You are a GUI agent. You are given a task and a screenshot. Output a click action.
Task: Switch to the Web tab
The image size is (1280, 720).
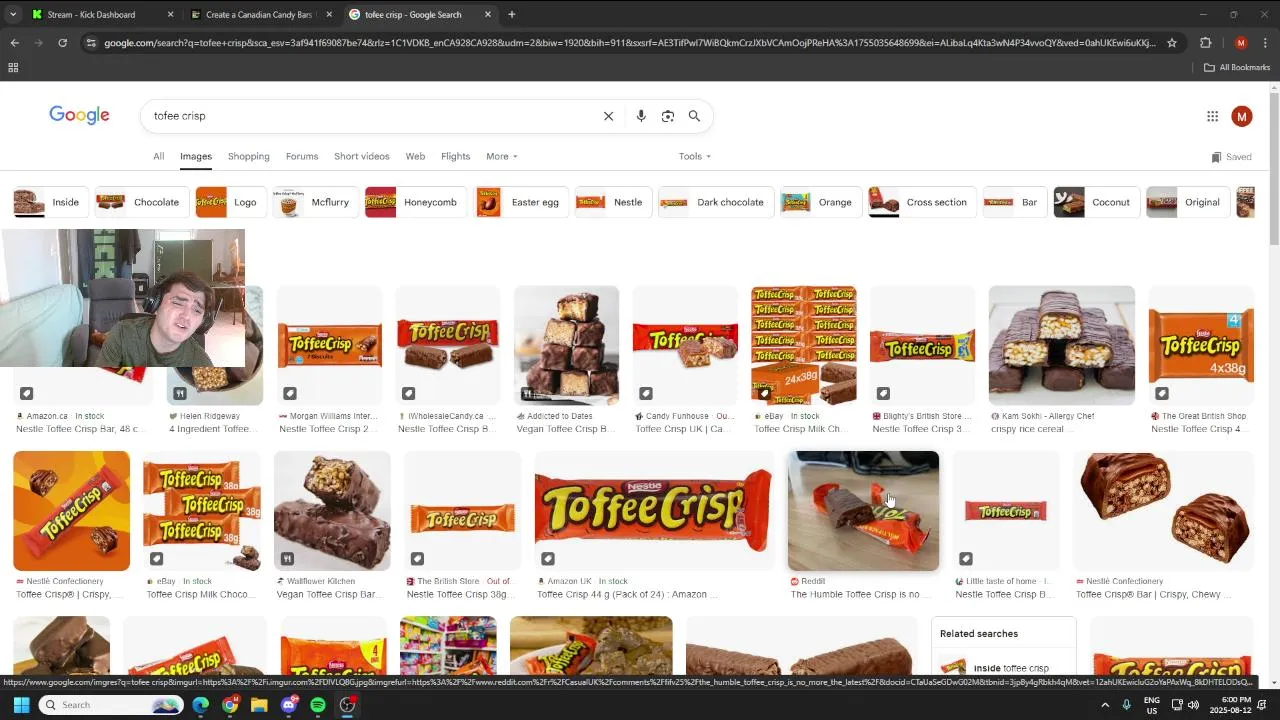pos(415,156)
